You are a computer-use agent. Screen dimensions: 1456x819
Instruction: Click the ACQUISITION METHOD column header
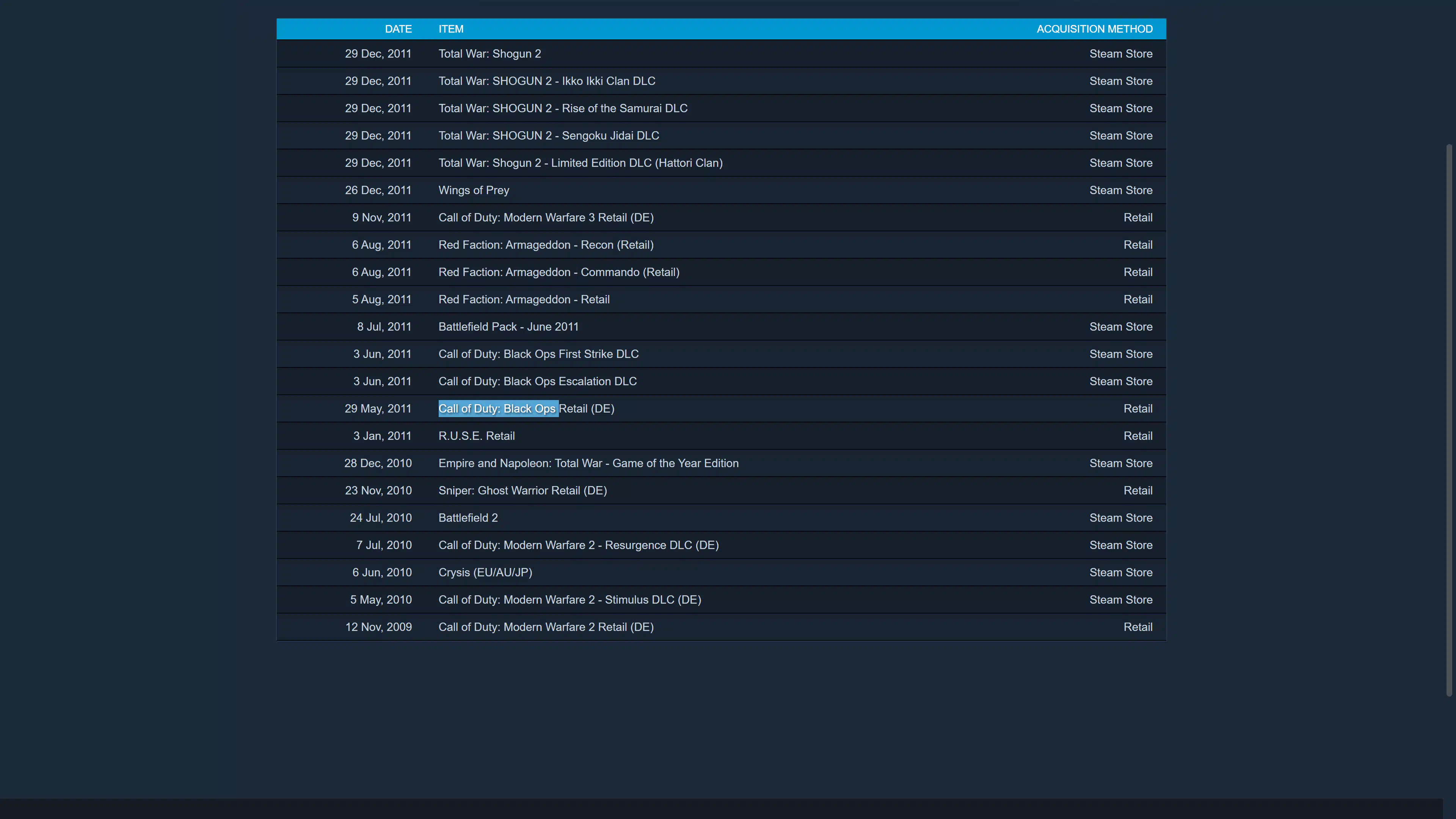(x=1094, y=29)
